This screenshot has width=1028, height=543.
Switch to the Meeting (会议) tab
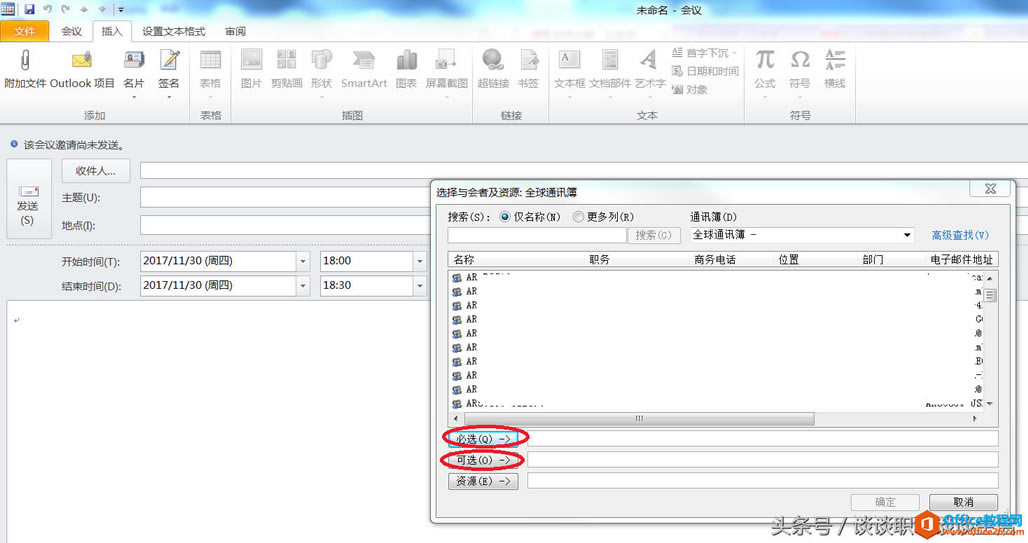[x=71, y=31]
